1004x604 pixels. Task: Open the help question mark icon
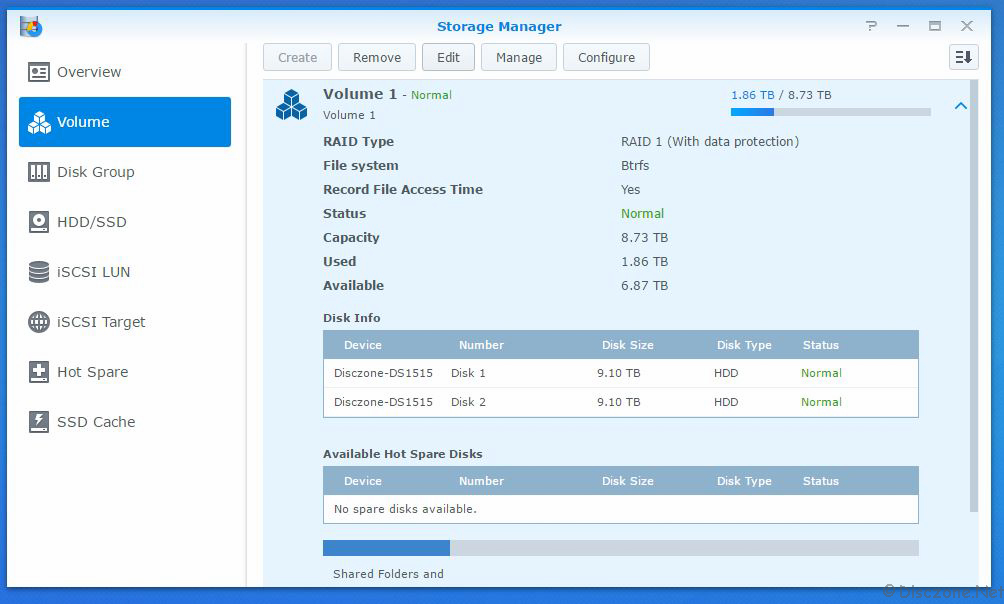click(871, 26)
